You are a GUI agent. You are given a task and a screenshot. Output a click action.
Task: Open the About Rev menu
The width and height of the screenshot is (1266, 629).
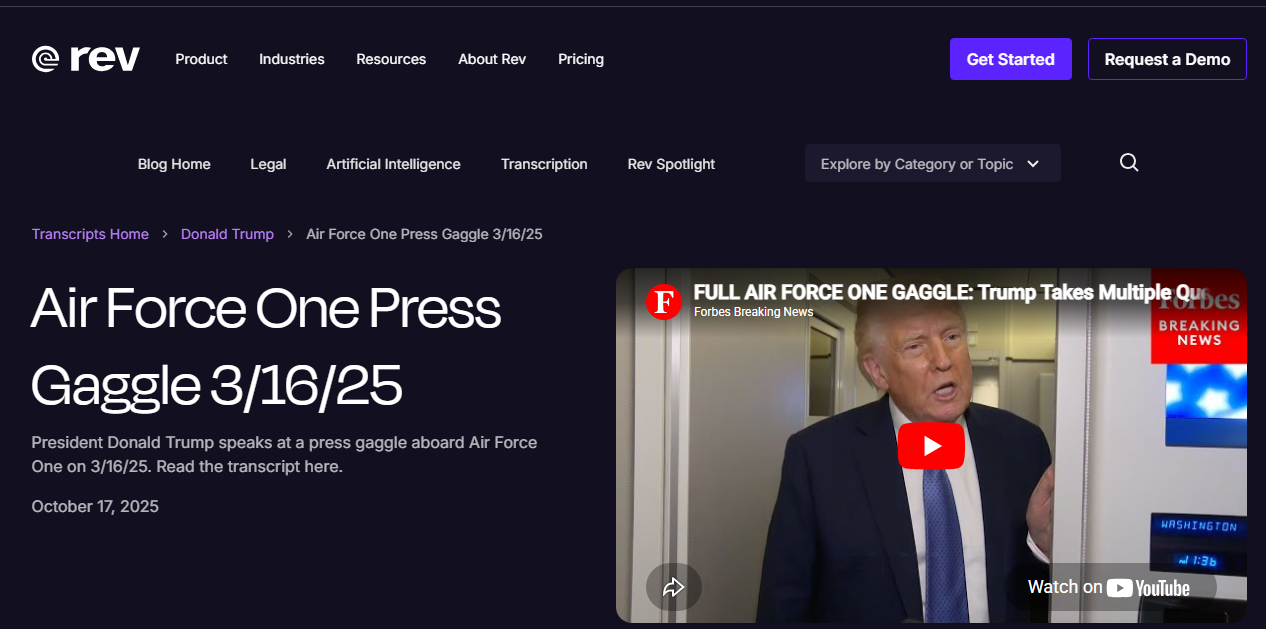point(492,59)
